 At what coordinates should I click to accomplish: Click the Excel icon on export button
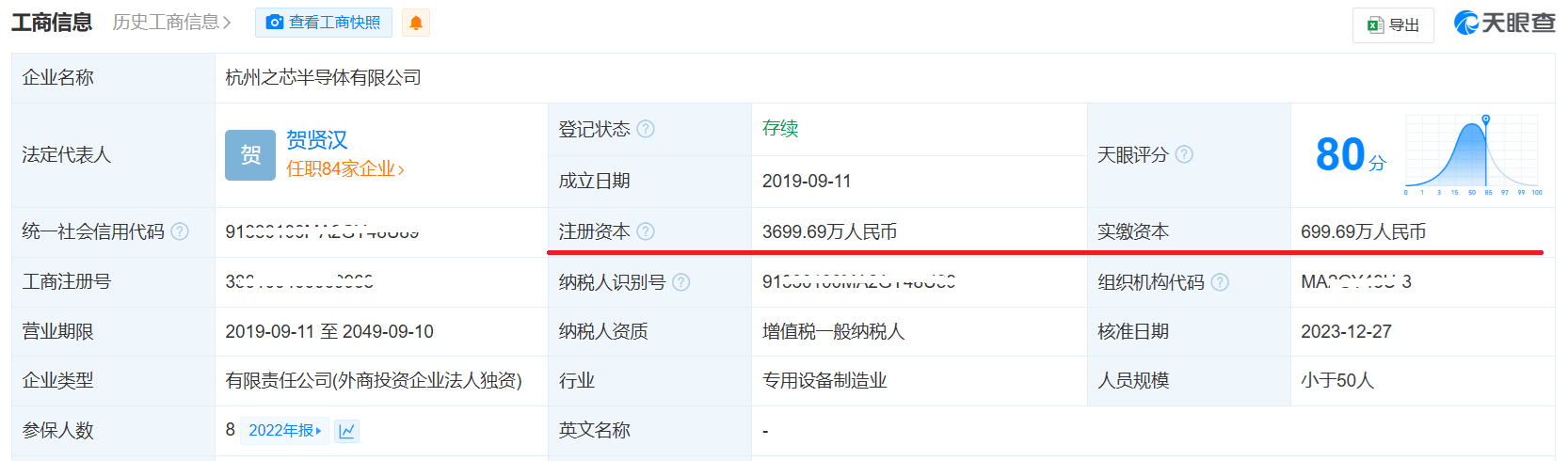pyautogui.click(x=1375, y=25)
